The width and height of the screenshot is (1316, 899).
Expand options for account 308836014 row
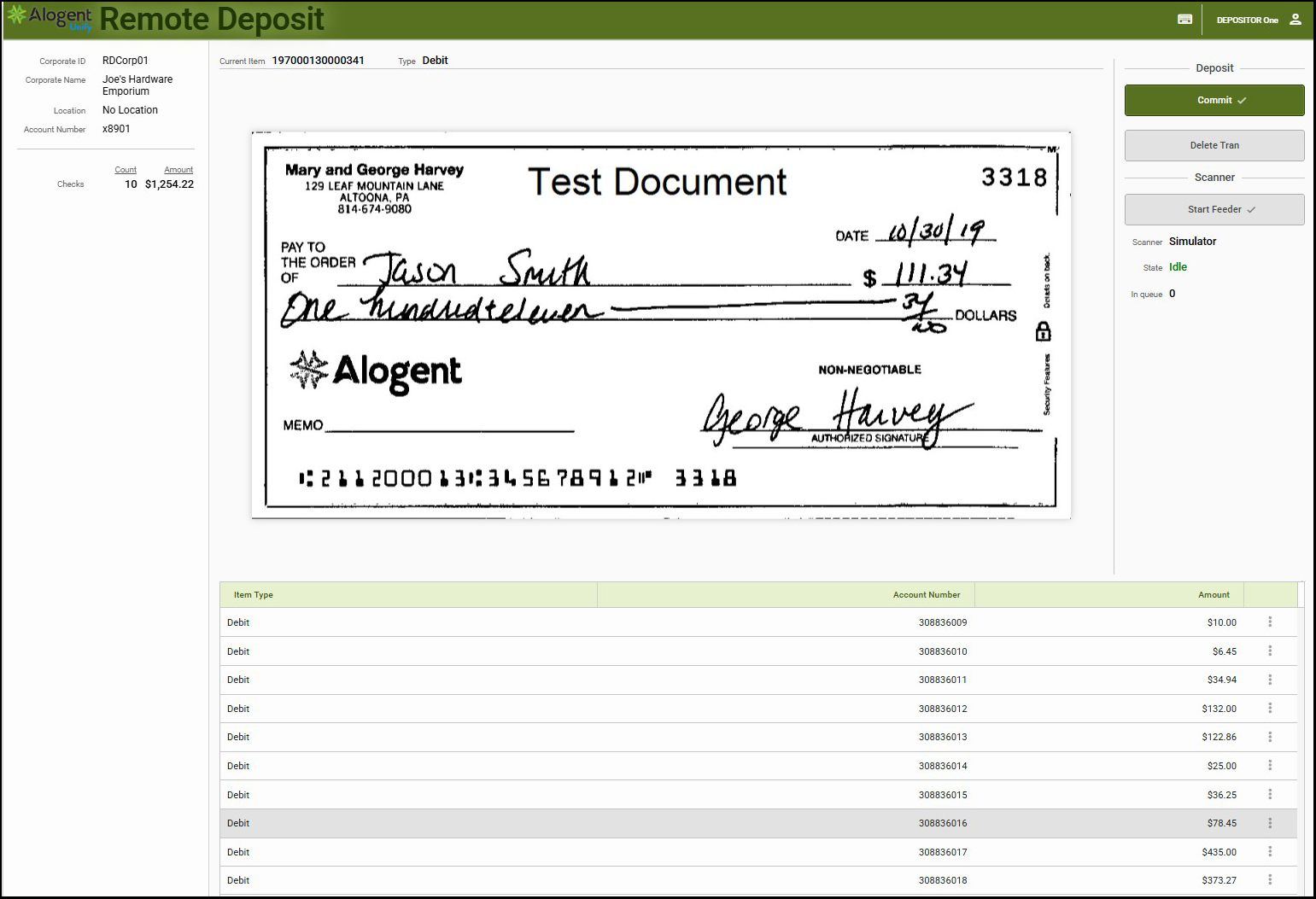pos(1270,766)
